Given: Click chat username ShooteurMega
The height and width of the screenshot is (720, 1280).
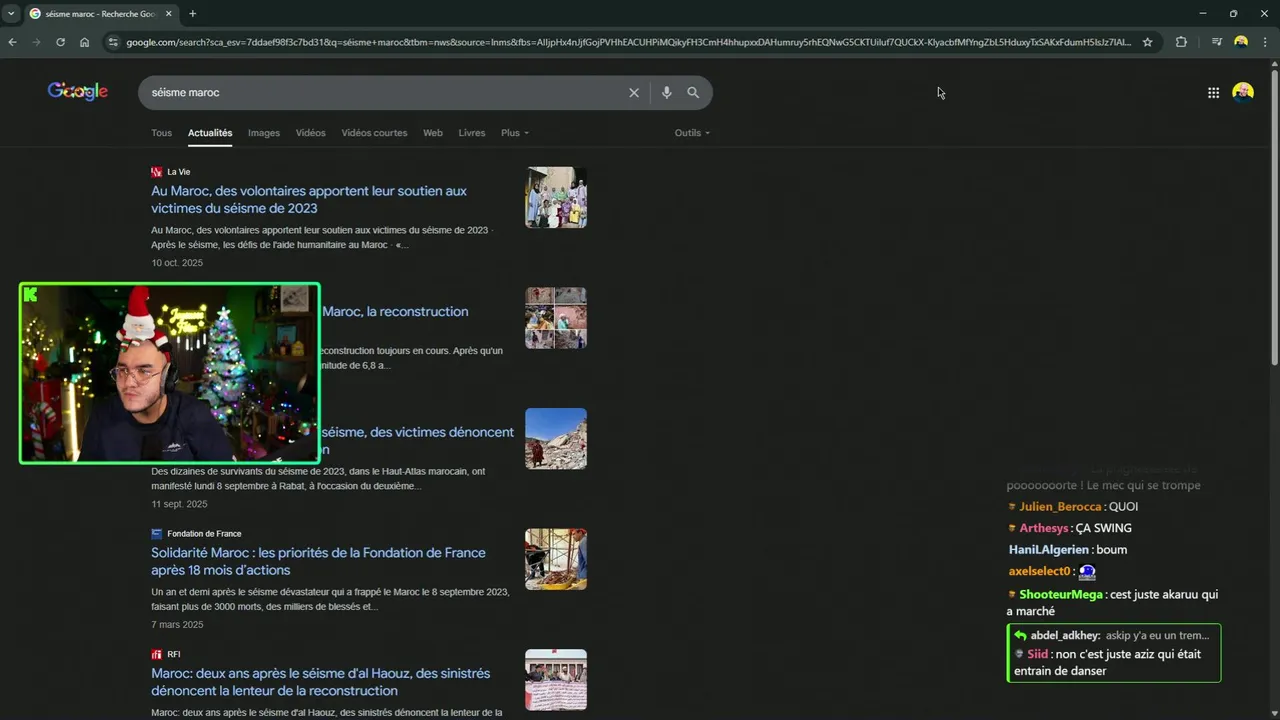Looking at the screenshot, I should 1061,594.
